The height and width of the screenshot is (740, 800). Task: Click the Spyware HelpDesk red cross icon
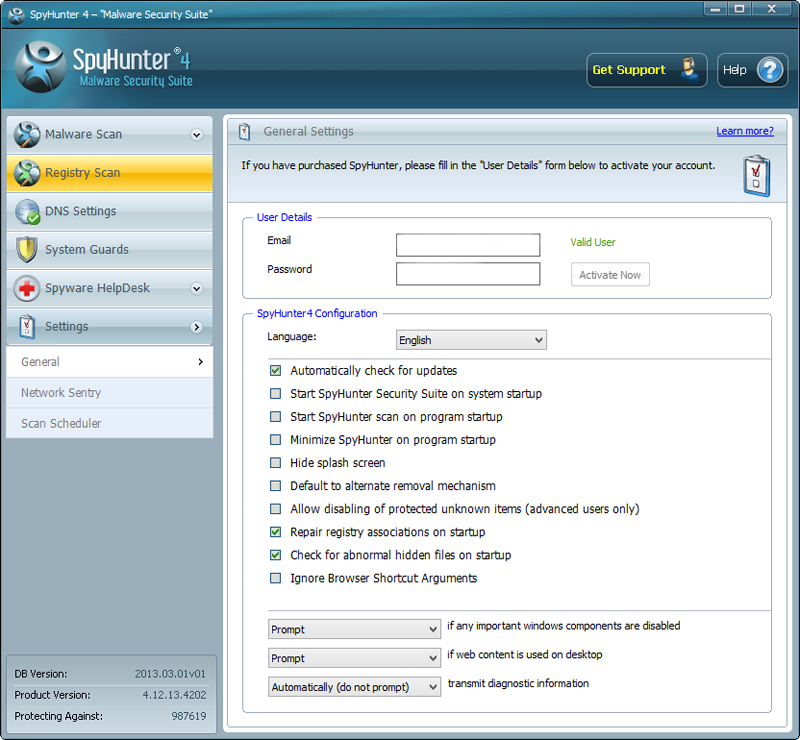[x=28, y=289]
